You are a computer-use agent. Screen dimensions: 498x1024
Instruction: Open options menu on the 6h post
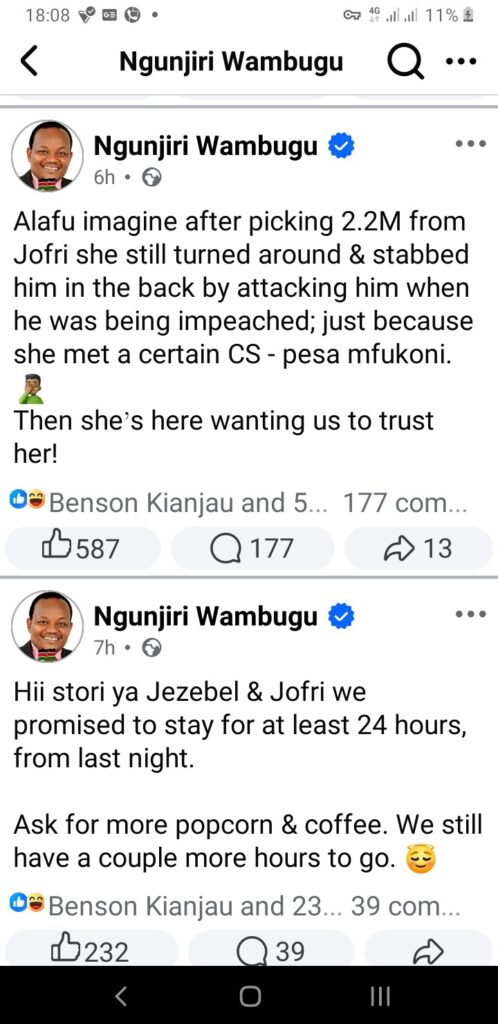[x=471, y=144]
